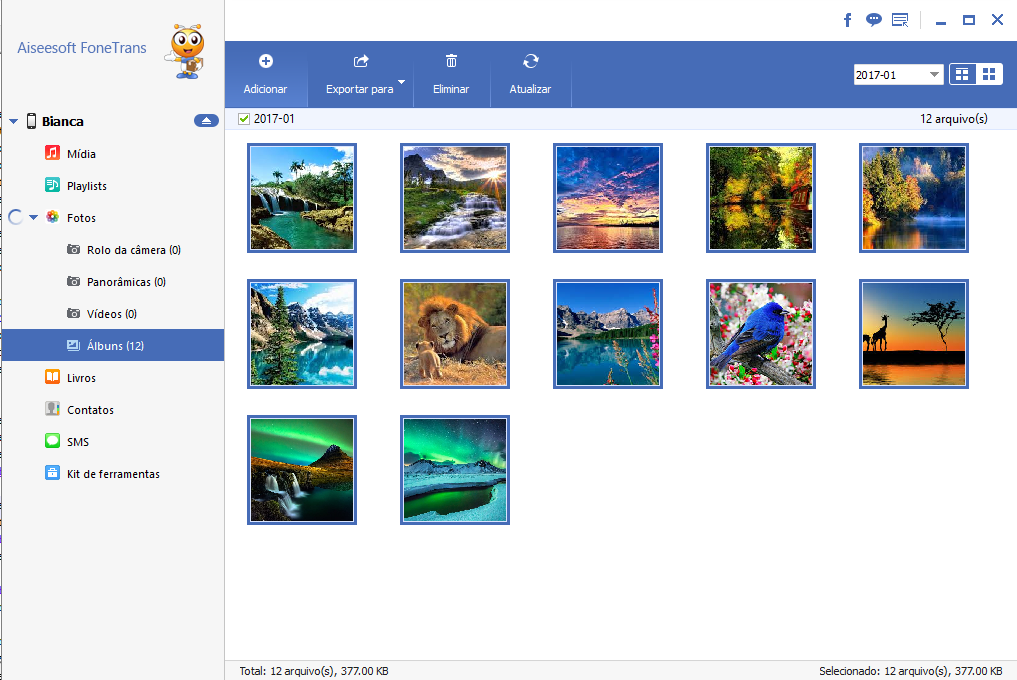Open the Facebook share icon
This screenshot has width=1017, height=680.
click(847, 20)
